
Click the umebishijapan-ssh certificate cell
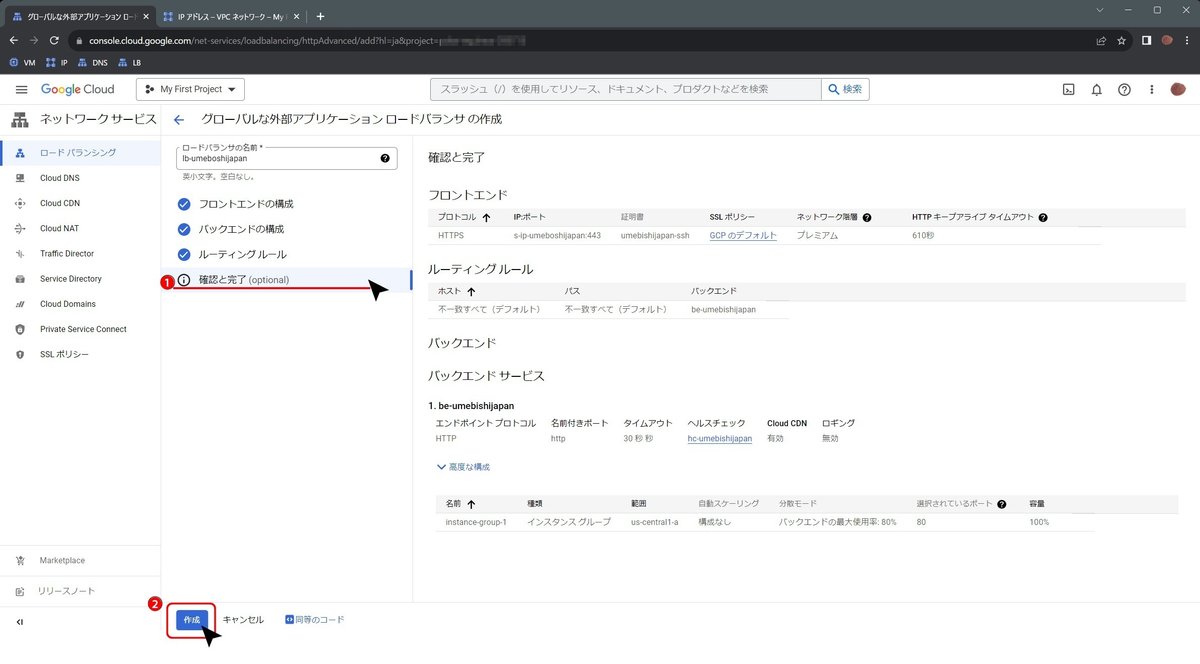coord(655,236)
